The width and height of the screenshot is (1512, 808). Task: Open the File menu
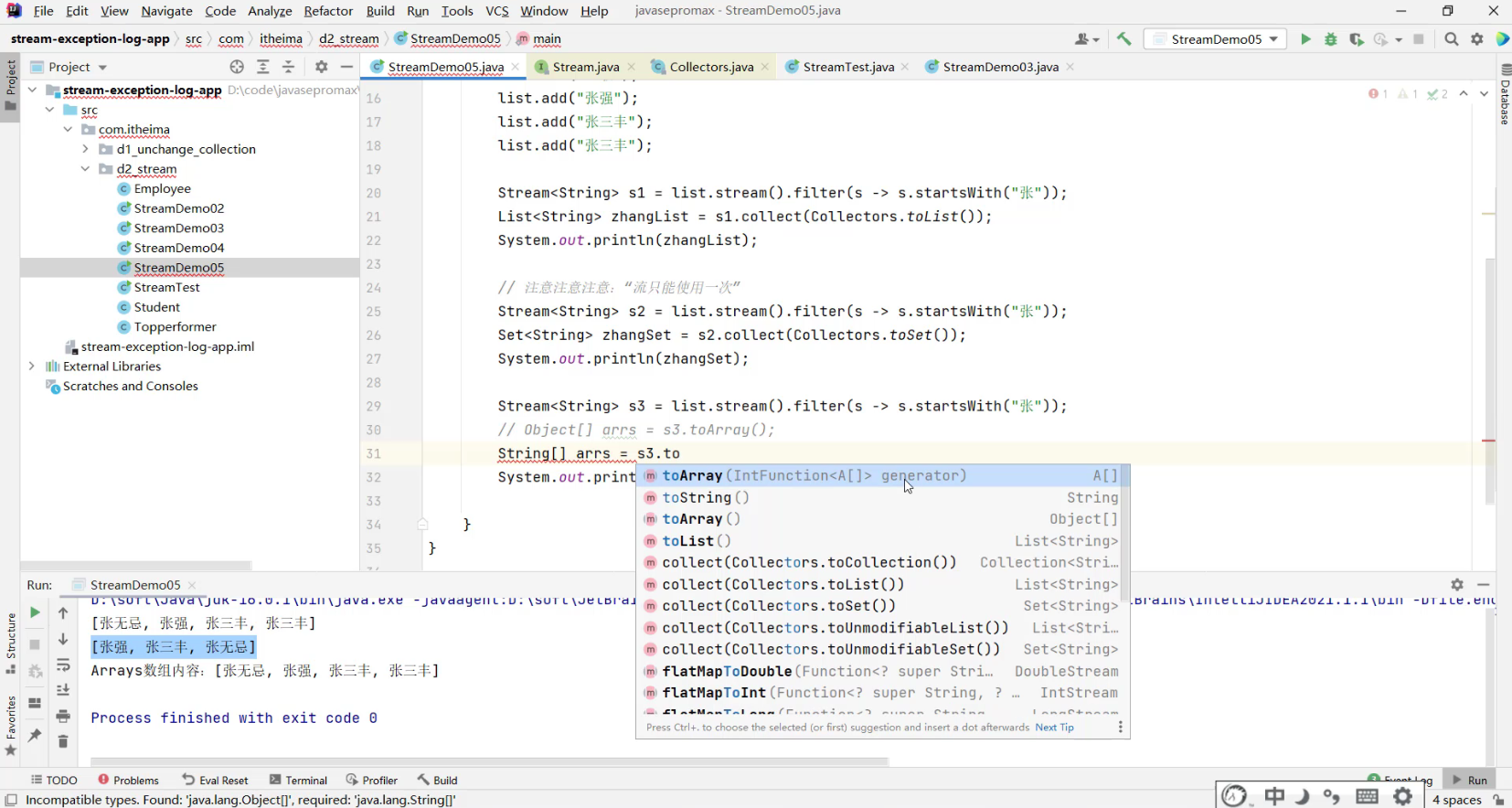(x=43, y=11)
